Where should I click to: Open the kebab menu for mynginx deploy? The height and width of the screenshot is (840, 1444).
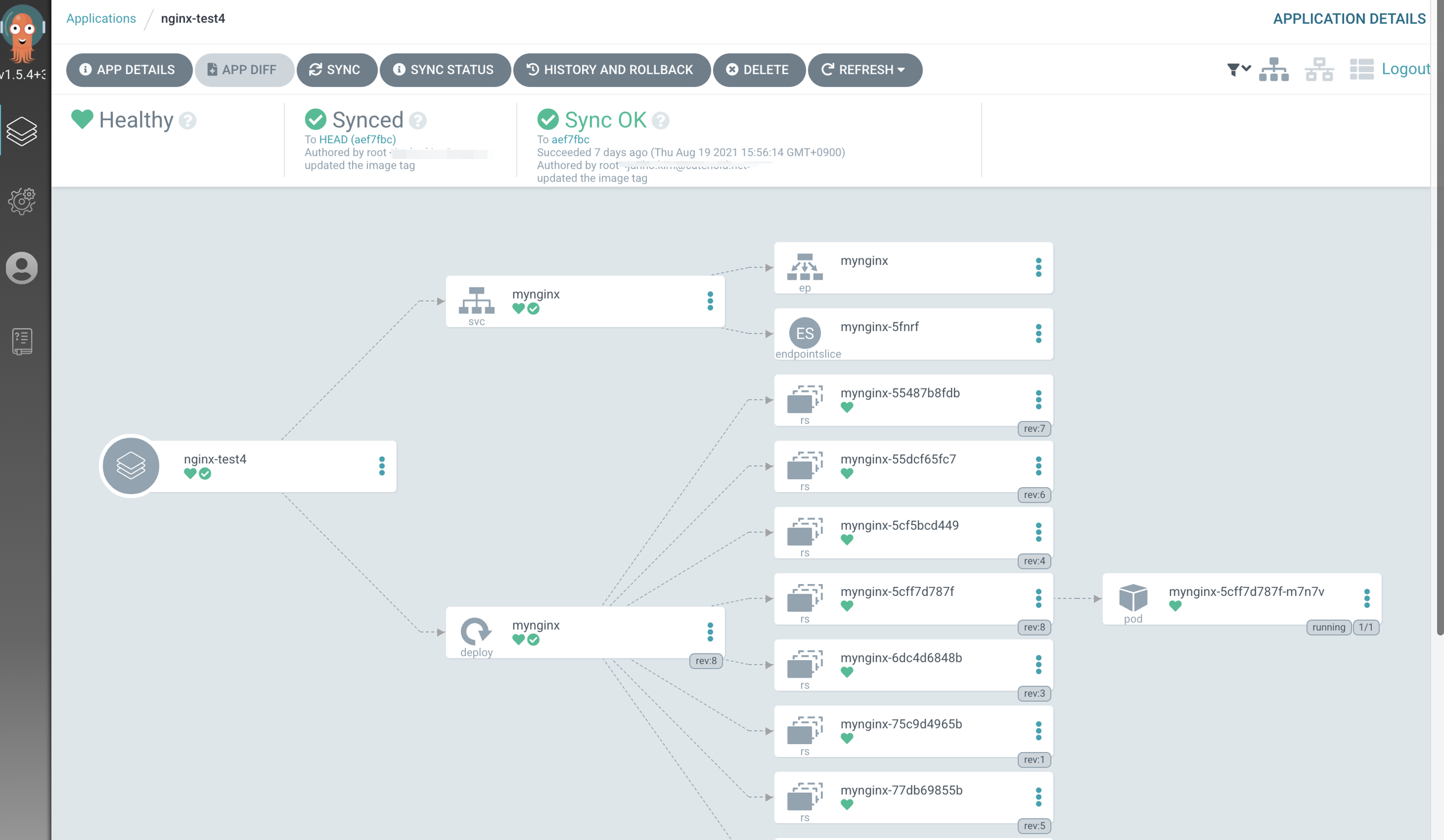710,631
